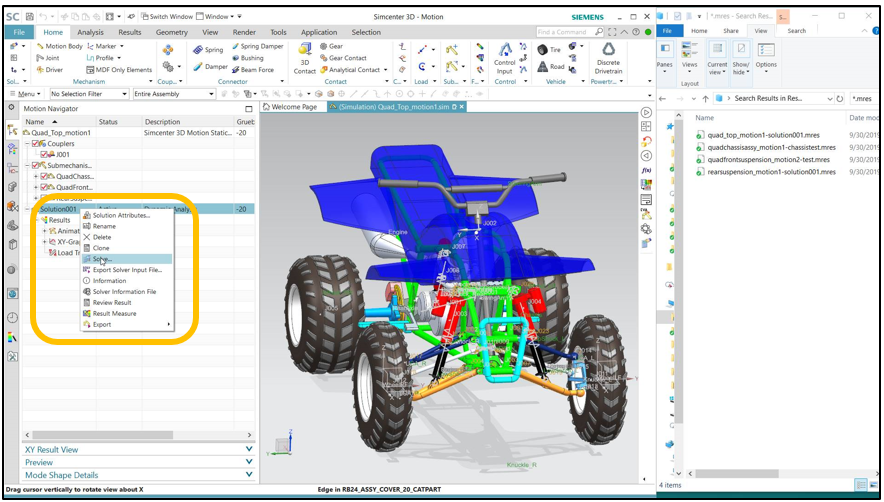
Task: Select the Damper connector tool
Action: pos(209,67)
